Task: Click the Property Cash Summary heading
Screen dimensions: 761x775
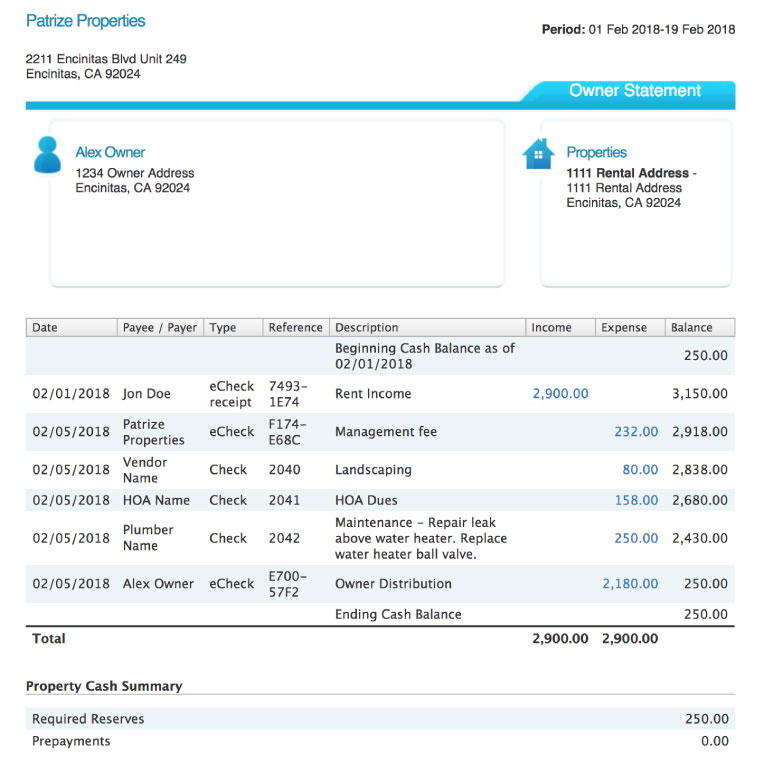Action: 104,686
